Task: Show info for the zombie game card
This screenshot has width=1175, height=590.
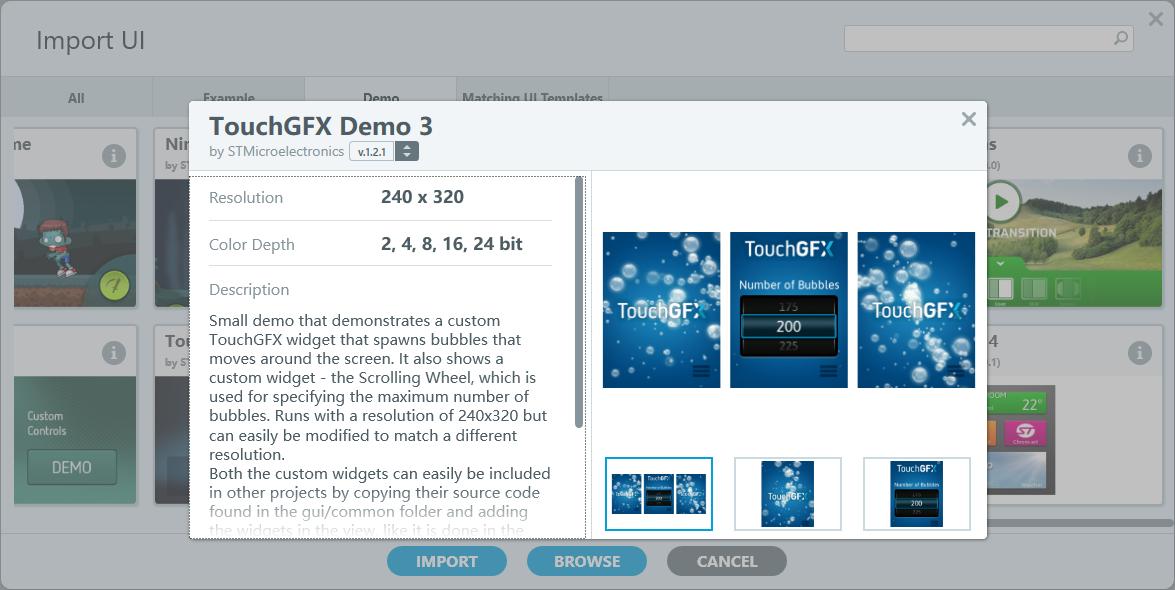Action: click(x=114, y=156)
